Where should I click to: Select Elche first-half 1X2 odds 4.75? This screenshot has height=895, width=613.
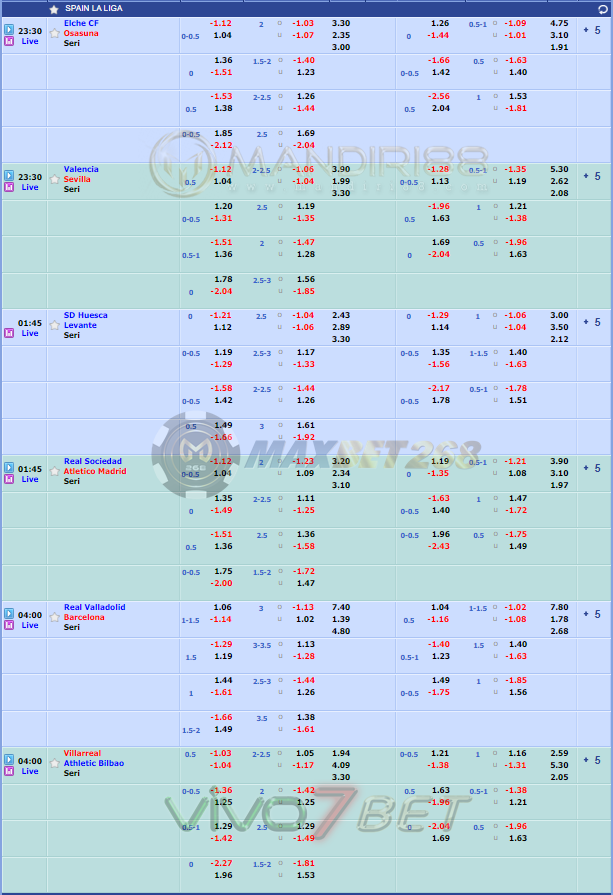(559, 23)
